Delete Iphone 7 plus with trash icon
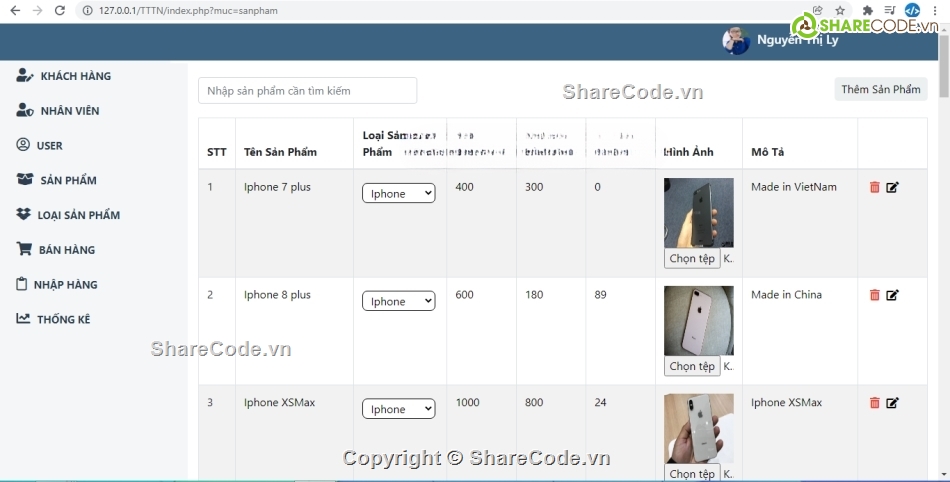 click(x=874, y=187)
